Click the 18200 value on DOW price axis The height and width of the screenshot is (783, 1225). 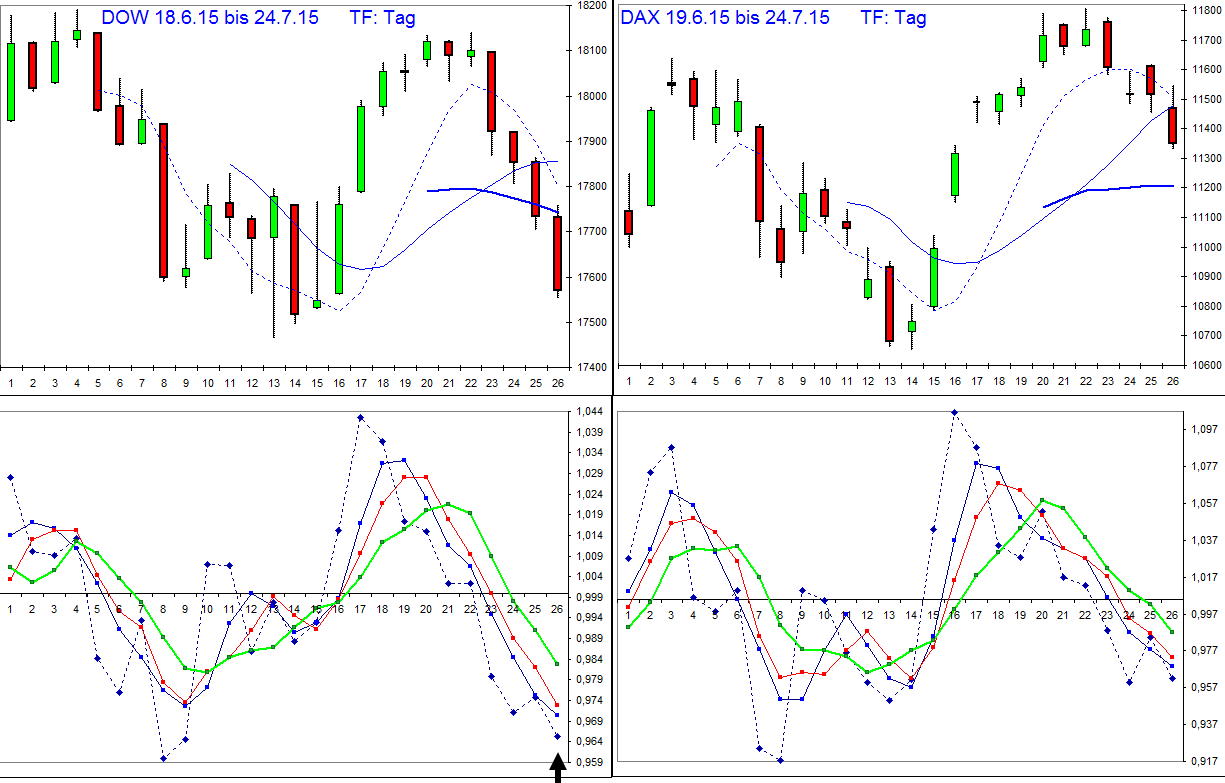591,6
